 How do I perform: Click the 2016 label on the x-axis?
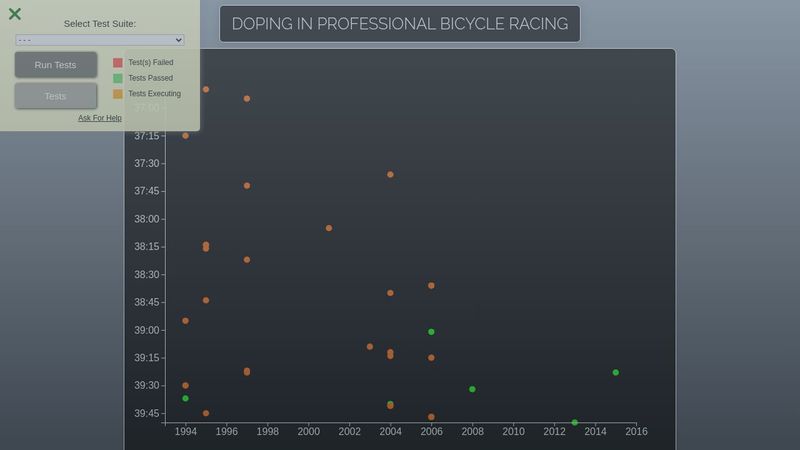pyautogui.click(x=636, y=432)
